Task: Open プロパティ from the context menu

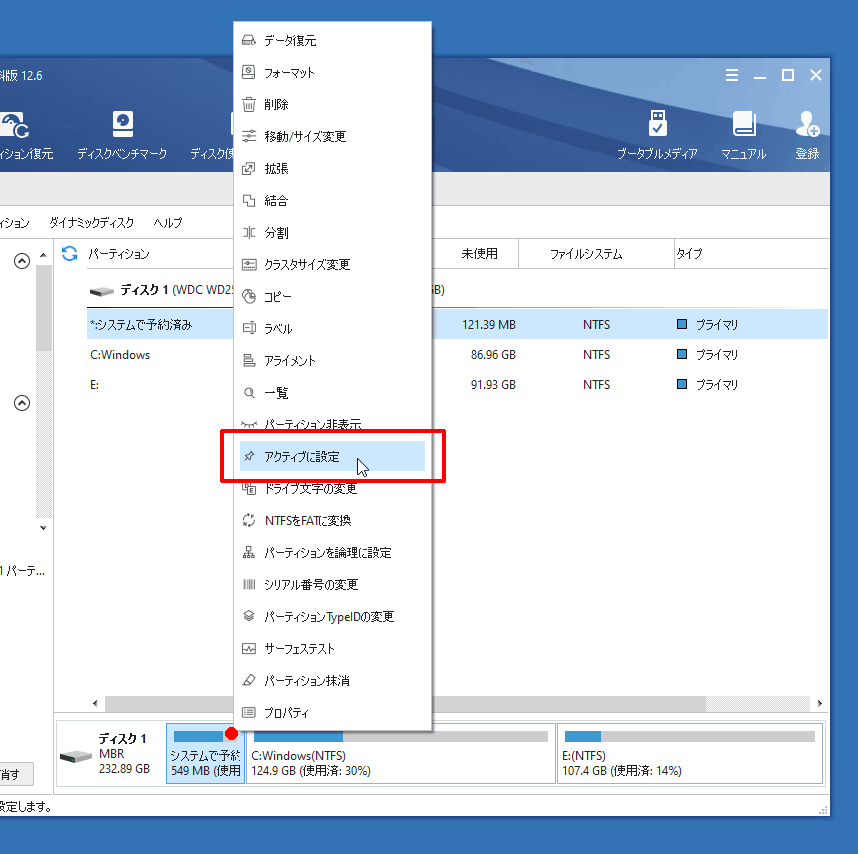Action: click(286, 713)
